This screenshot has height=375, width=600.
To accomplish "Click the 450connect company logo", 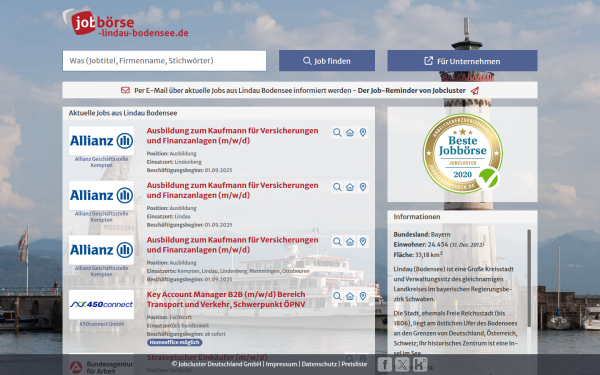I will pyautogui.click(x=101, y=305).
